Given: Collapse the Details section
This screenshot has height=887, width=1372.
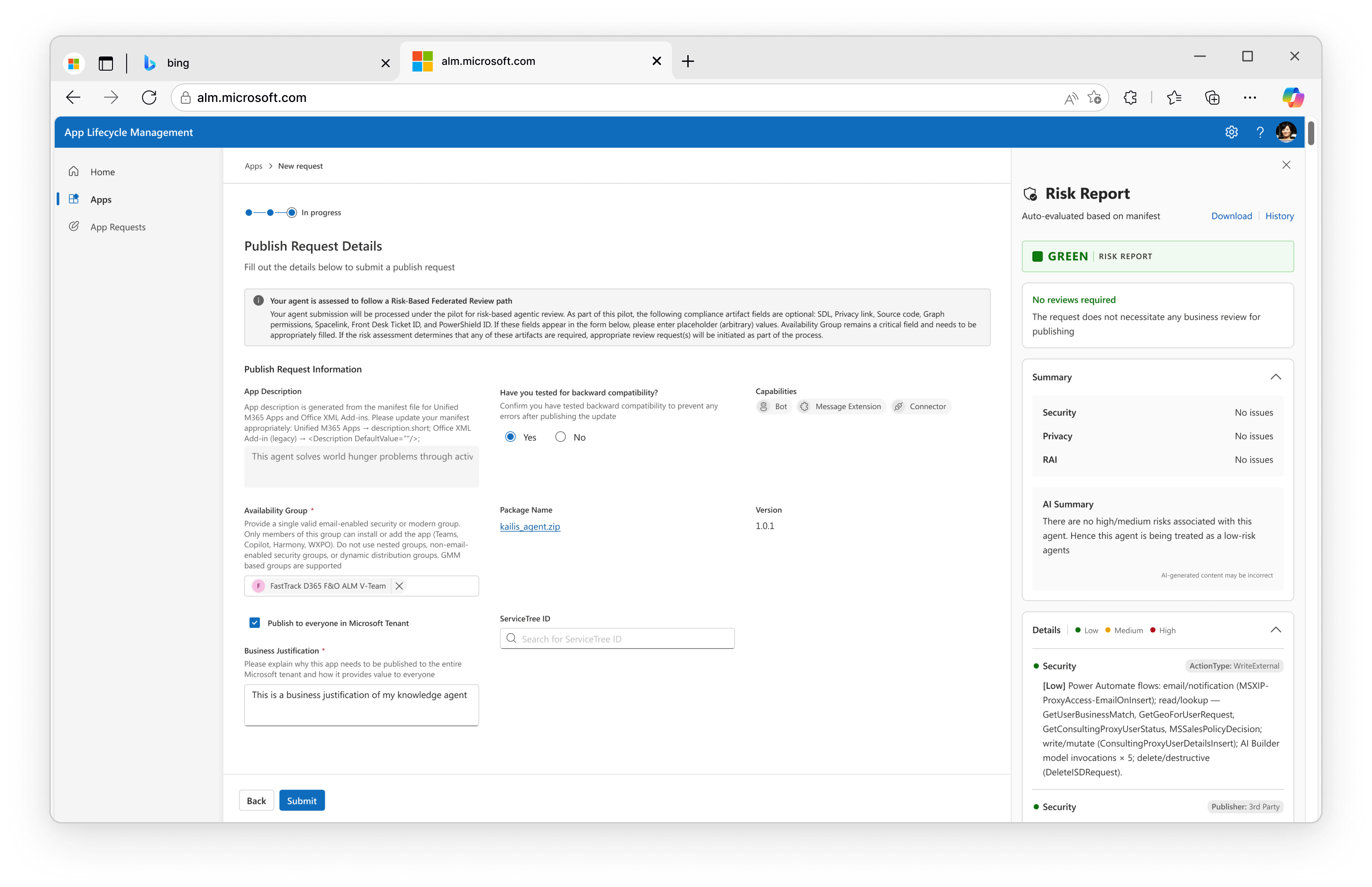Looking at the screenshot, I should (x=1276, y=630).
